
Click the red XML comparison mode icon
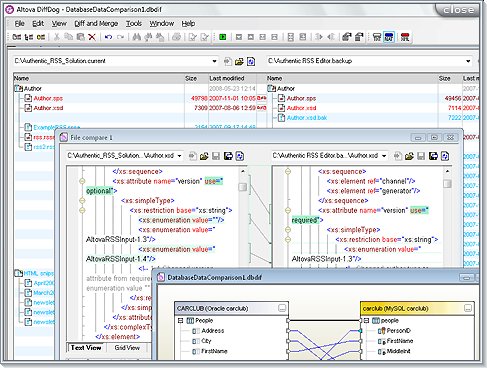click(405, 37)
